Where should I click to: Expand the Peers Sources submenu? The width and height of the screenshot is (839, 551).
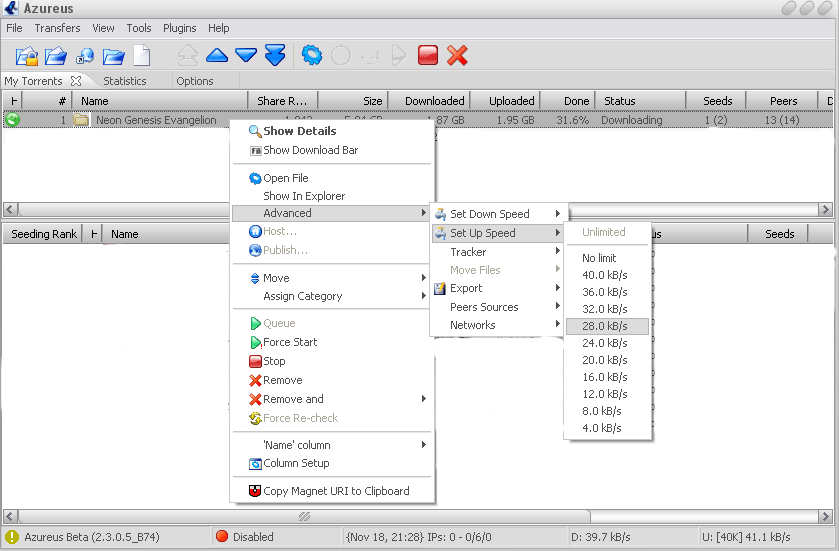498,307
